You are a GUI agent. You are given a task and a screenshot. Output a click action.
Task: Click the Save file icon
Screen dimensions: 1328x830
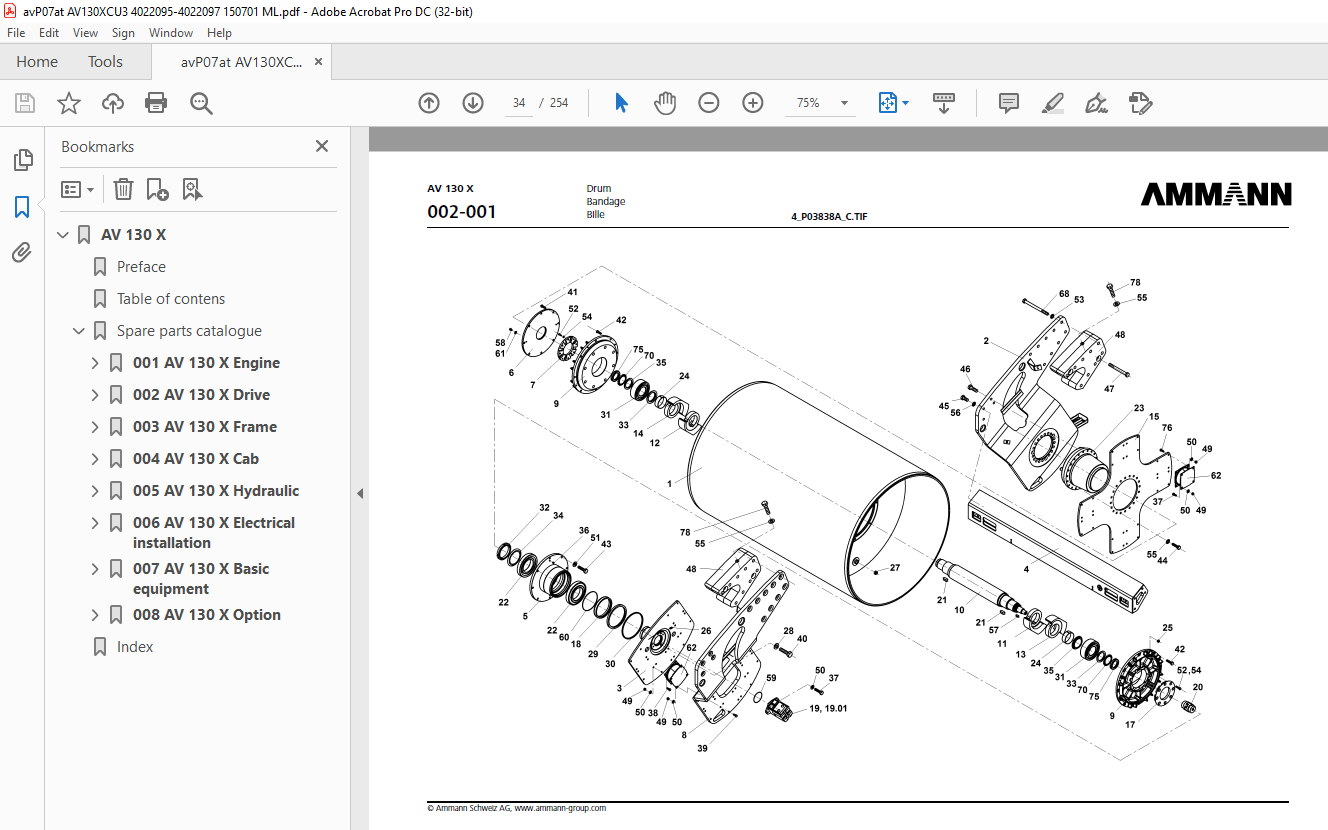click(25, 103)
